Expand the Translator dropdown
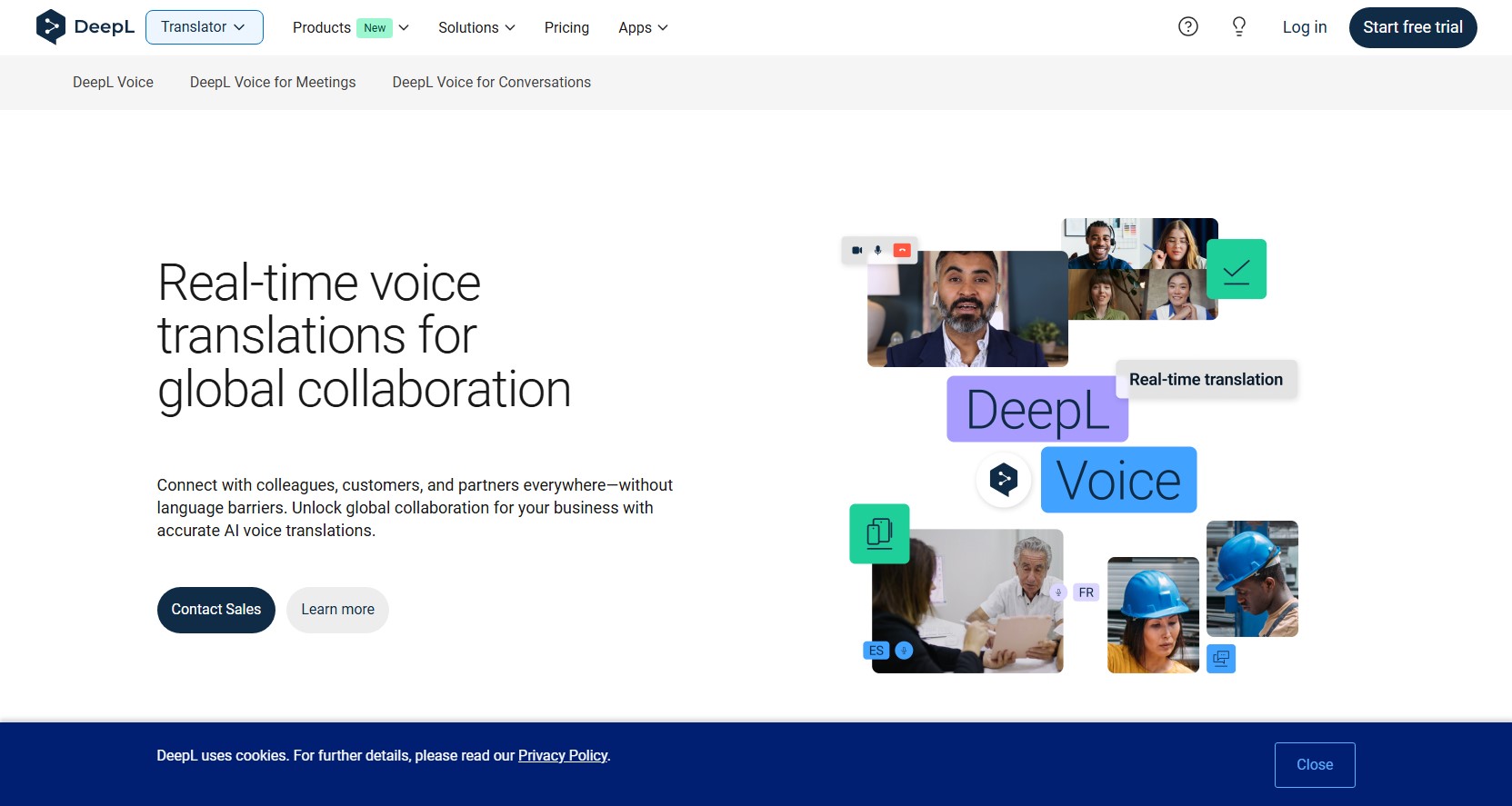Image resolution: width=1512 pixels, height=806 pixels. click(204, 27)
